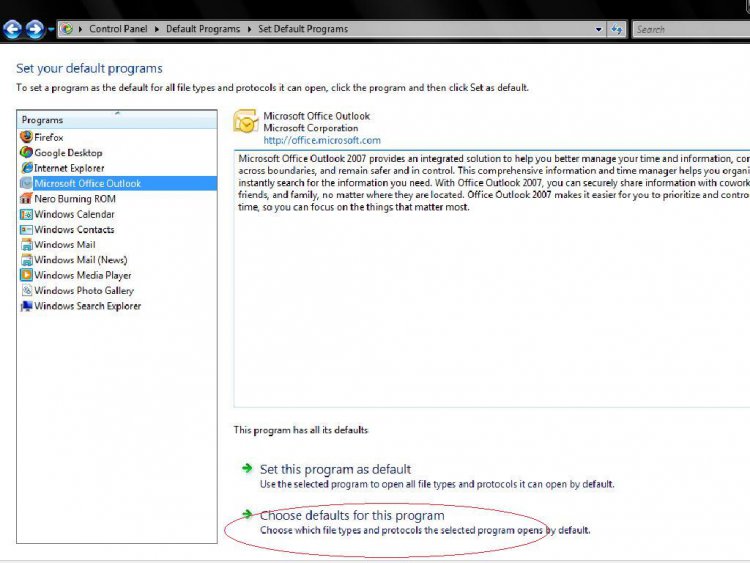The image size is (750, 563).
Task: Sort list by the Programs column header
Action: tap(117, 120)
